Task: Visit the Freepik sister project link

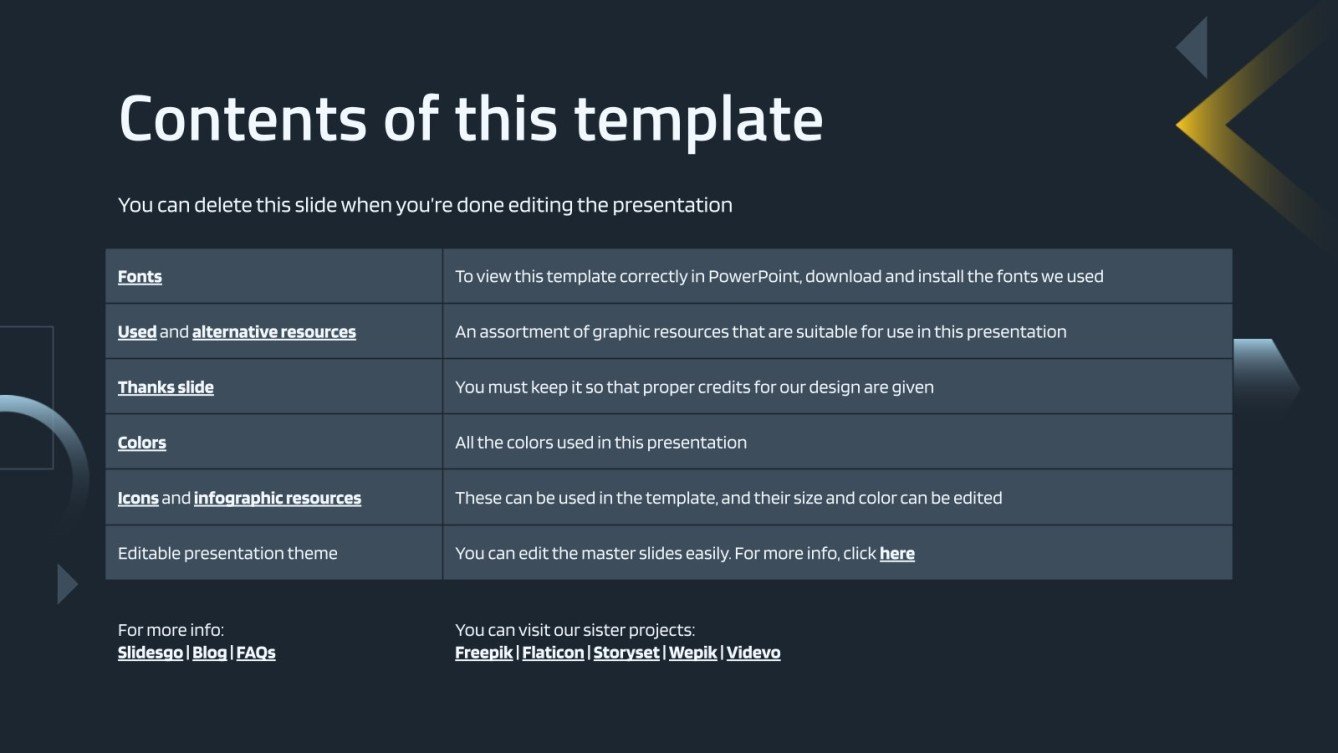Action: click(x=484, y=653)
